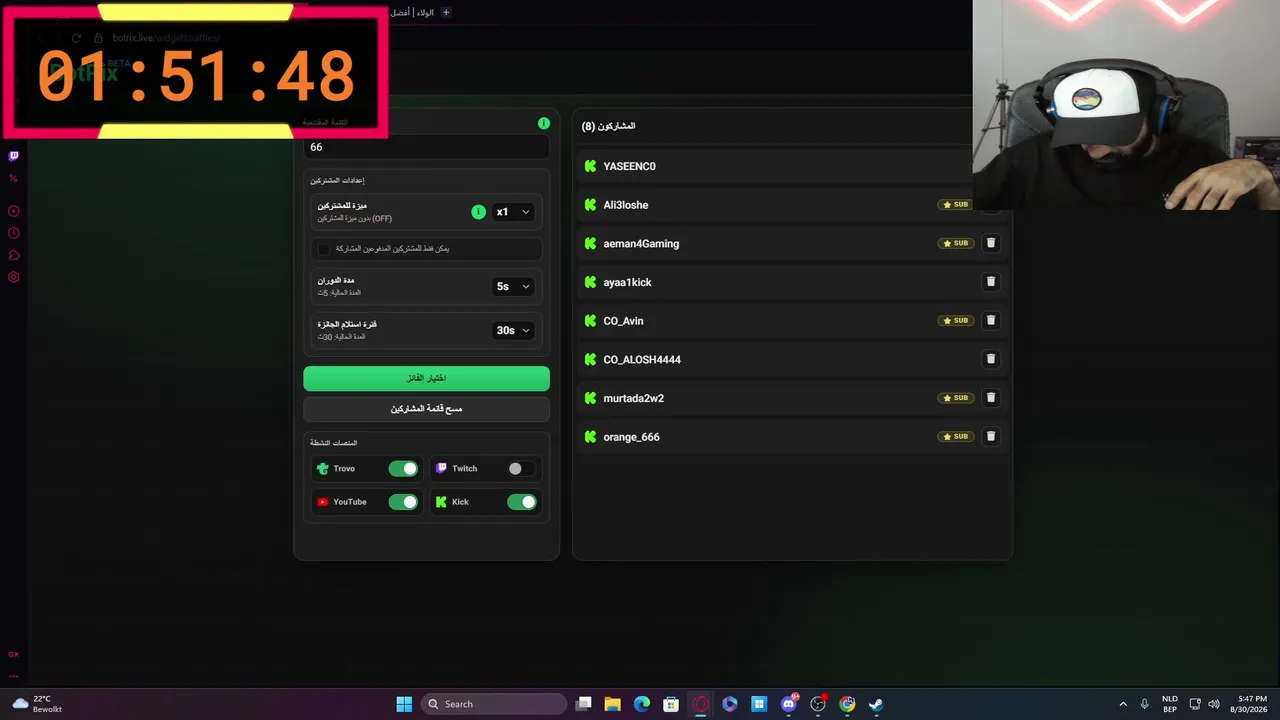
Task: Launch Google Chrome from the taskbar
Action: [x=847, y=704]
